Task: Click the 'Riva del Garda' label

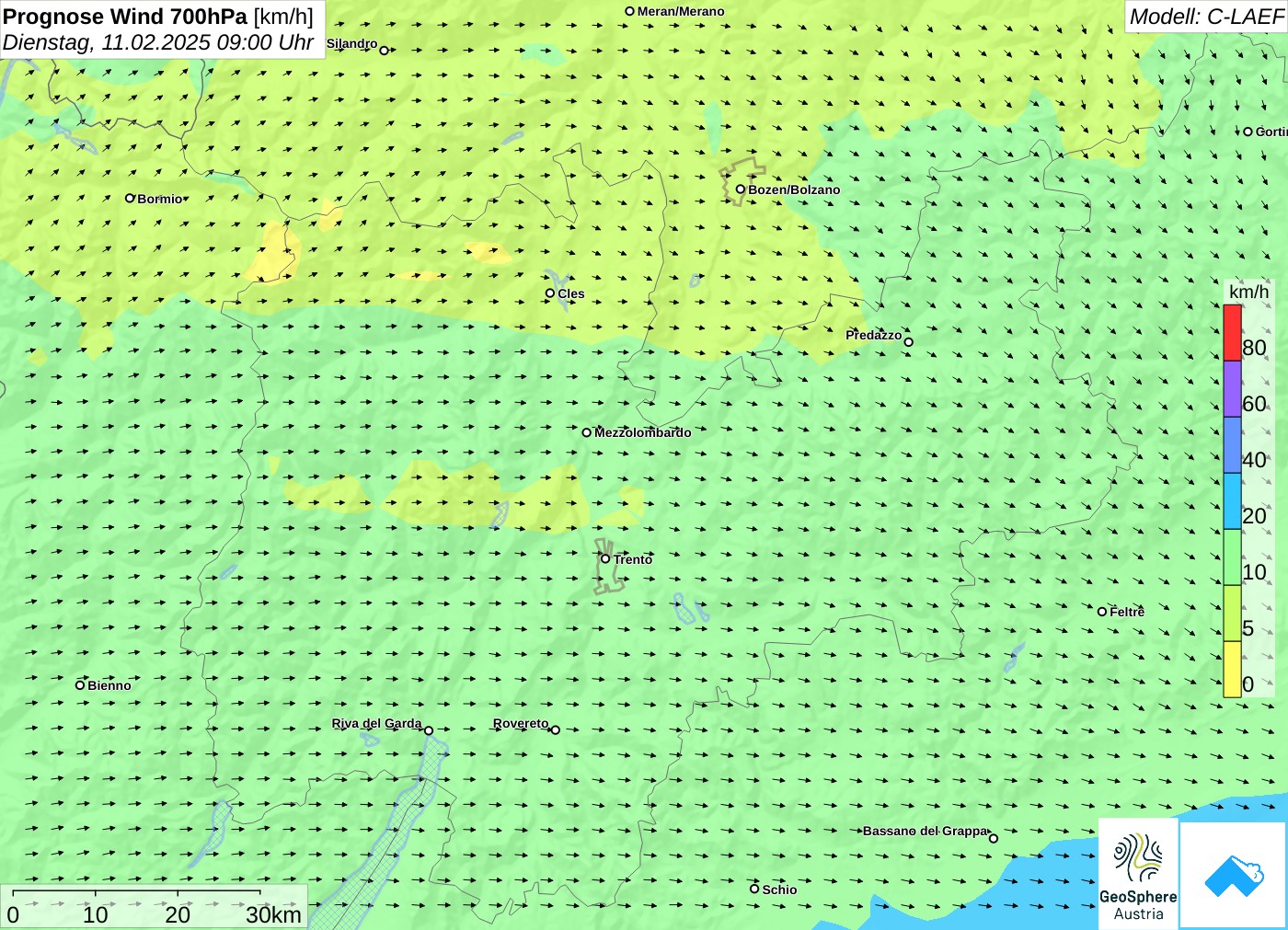Action: [376, 723]
